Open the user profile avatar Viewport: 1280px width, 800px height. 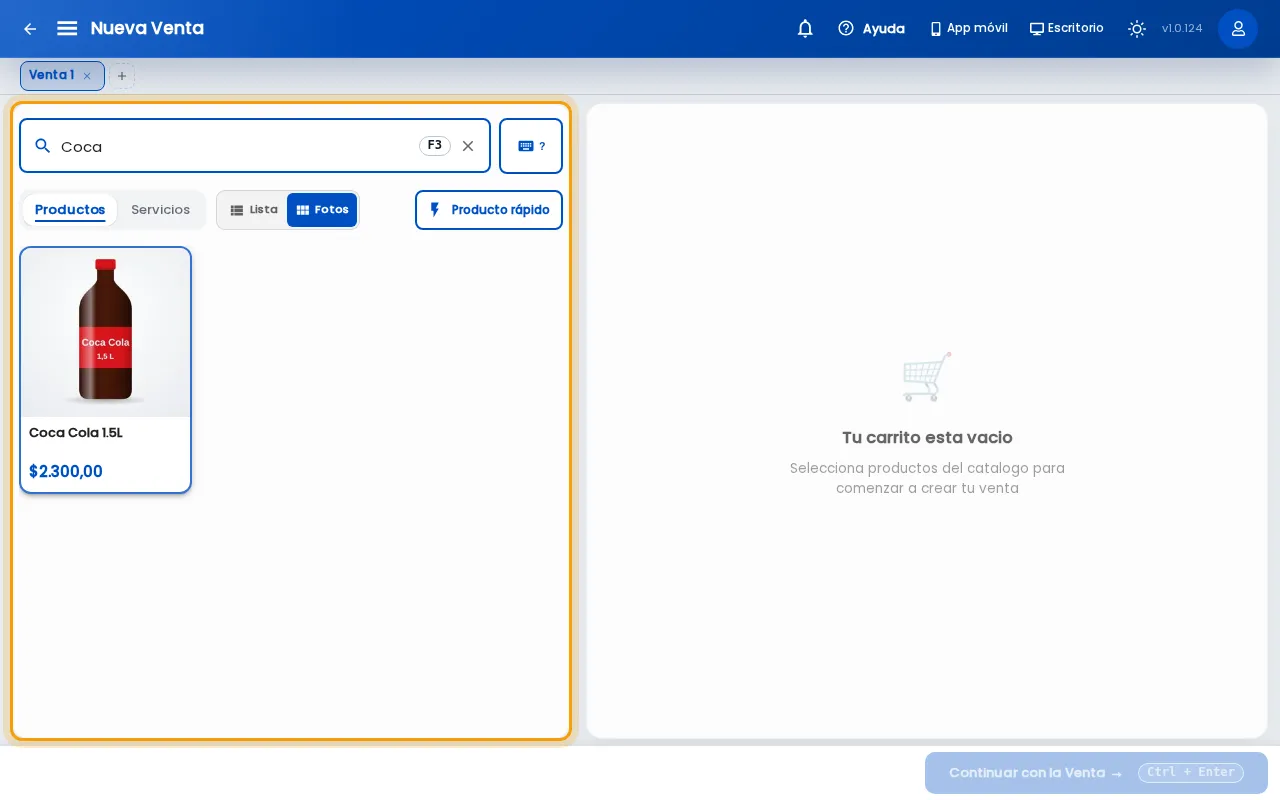click(x=1238, y=28)
